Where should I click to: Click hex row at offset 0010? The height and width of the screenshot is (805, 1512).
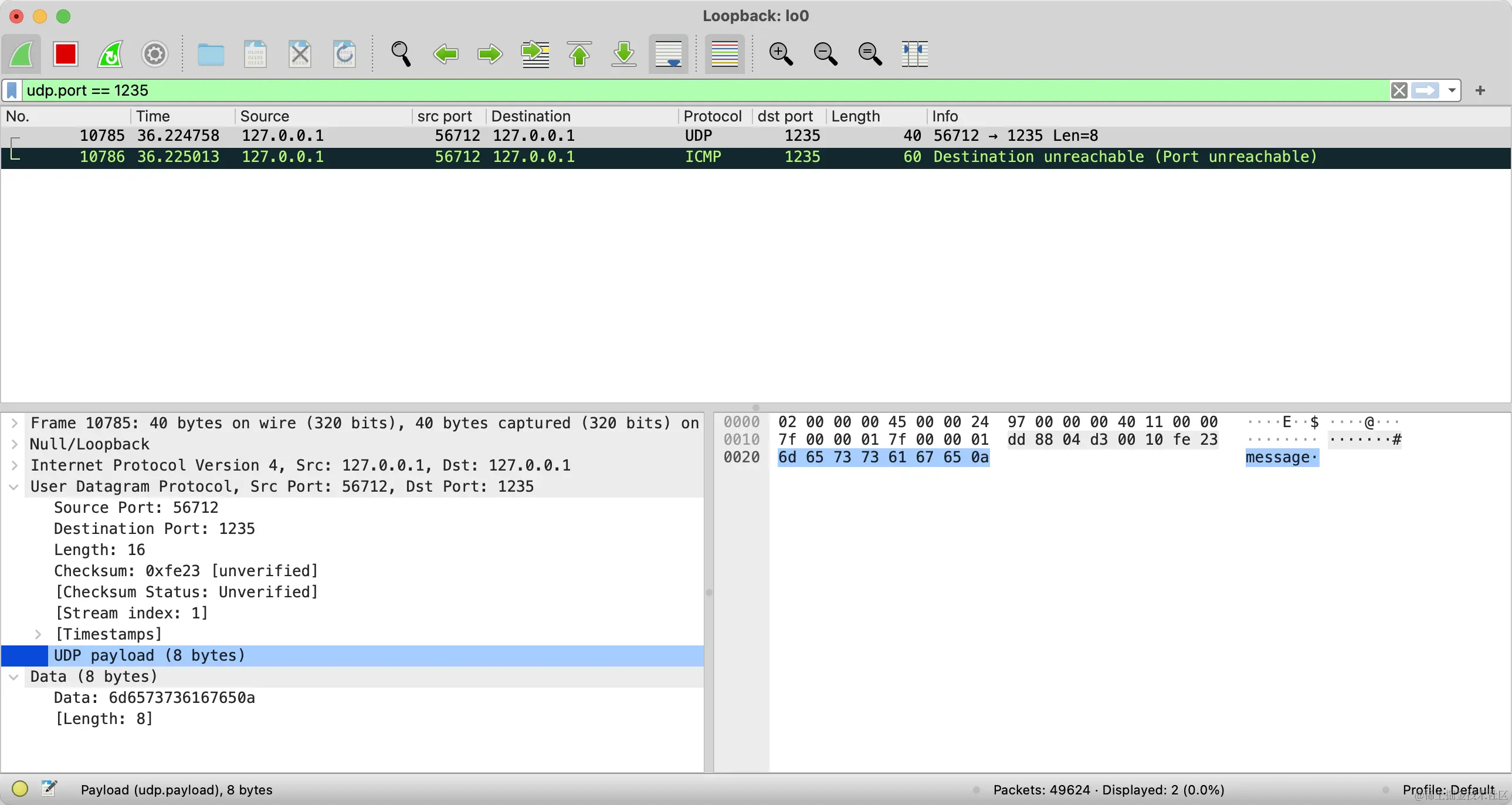(x=998, y=440)
